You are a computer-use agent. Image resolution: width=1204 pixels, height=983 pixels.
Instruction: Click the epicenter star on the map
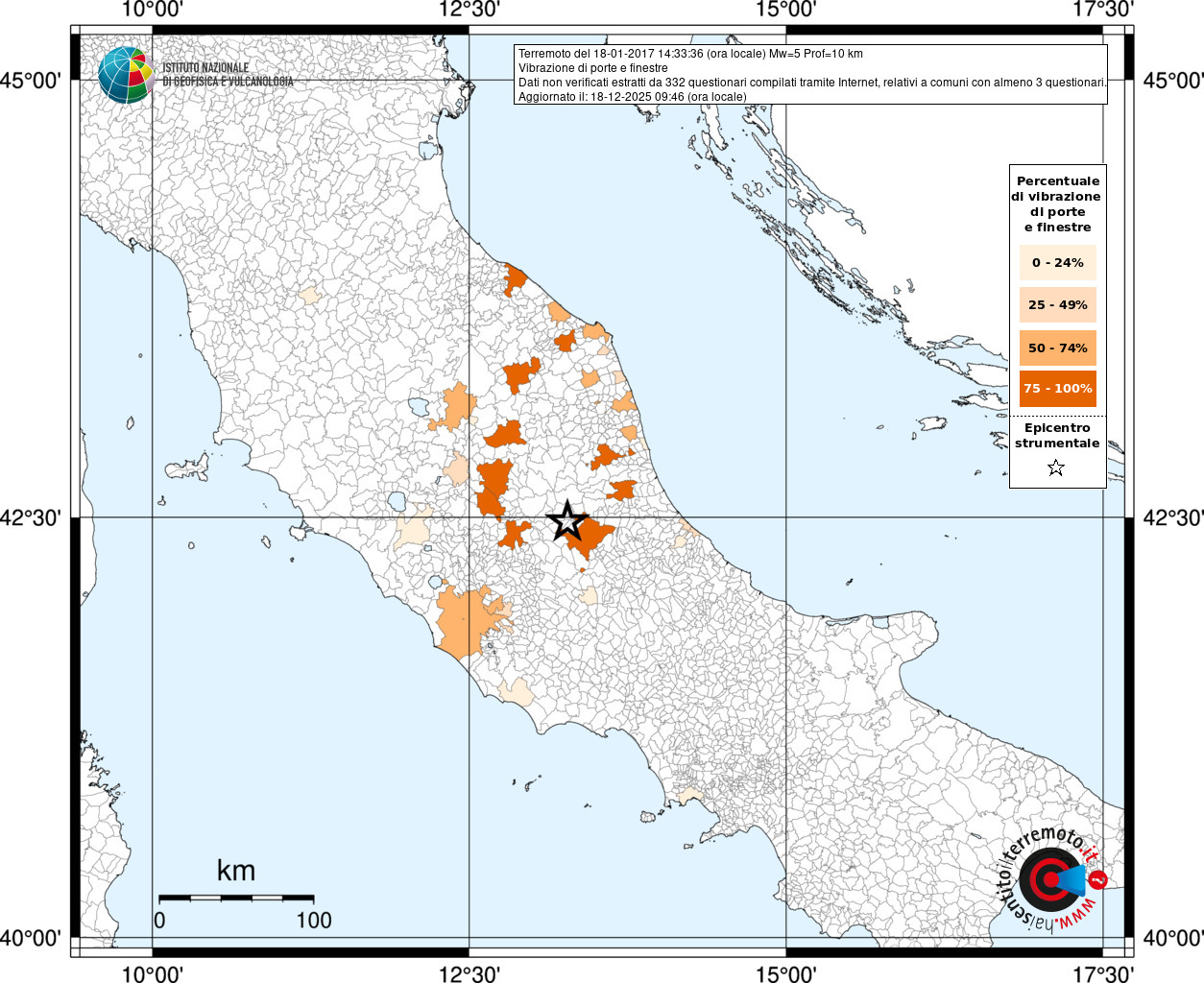(x=567, y=520)
